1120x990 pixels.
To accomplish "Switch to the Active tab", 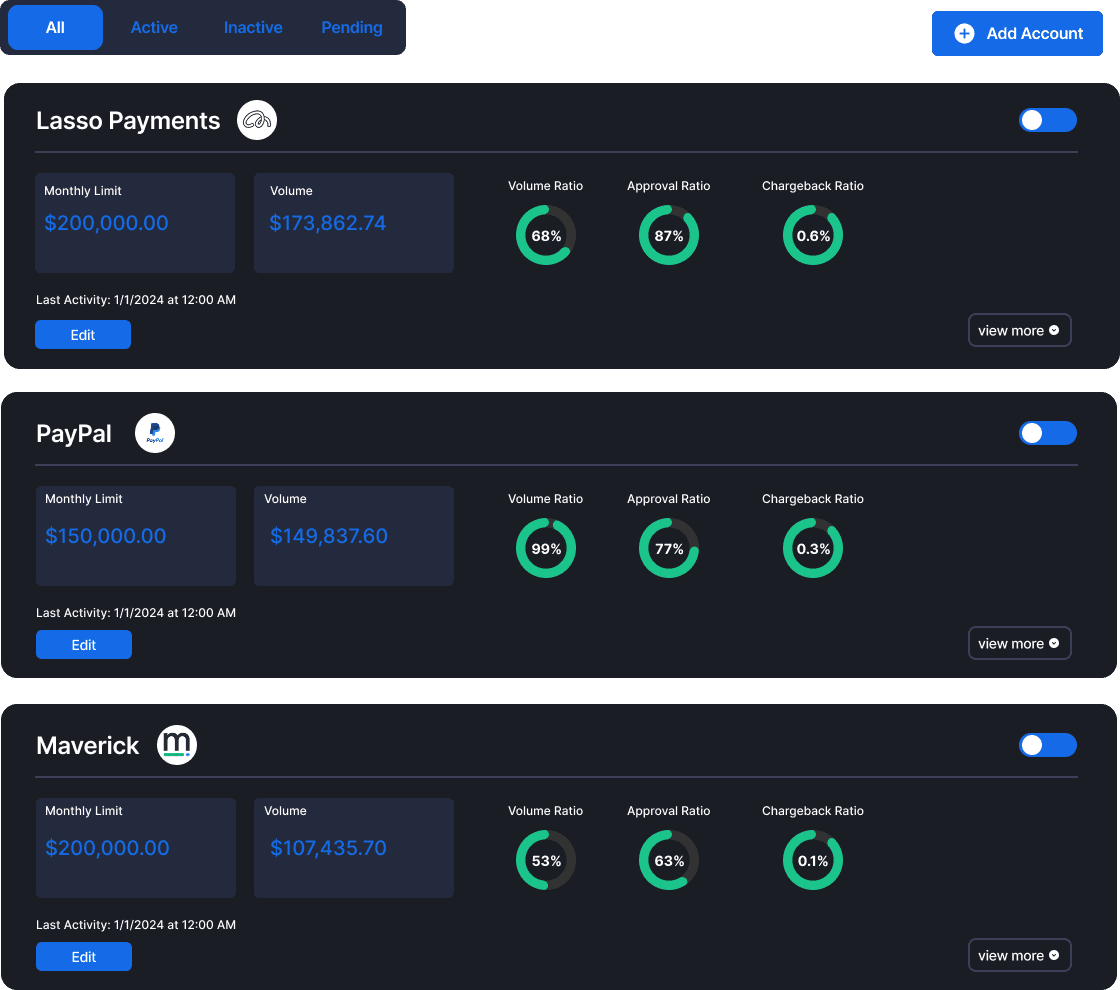I will [x=154, y=27].
